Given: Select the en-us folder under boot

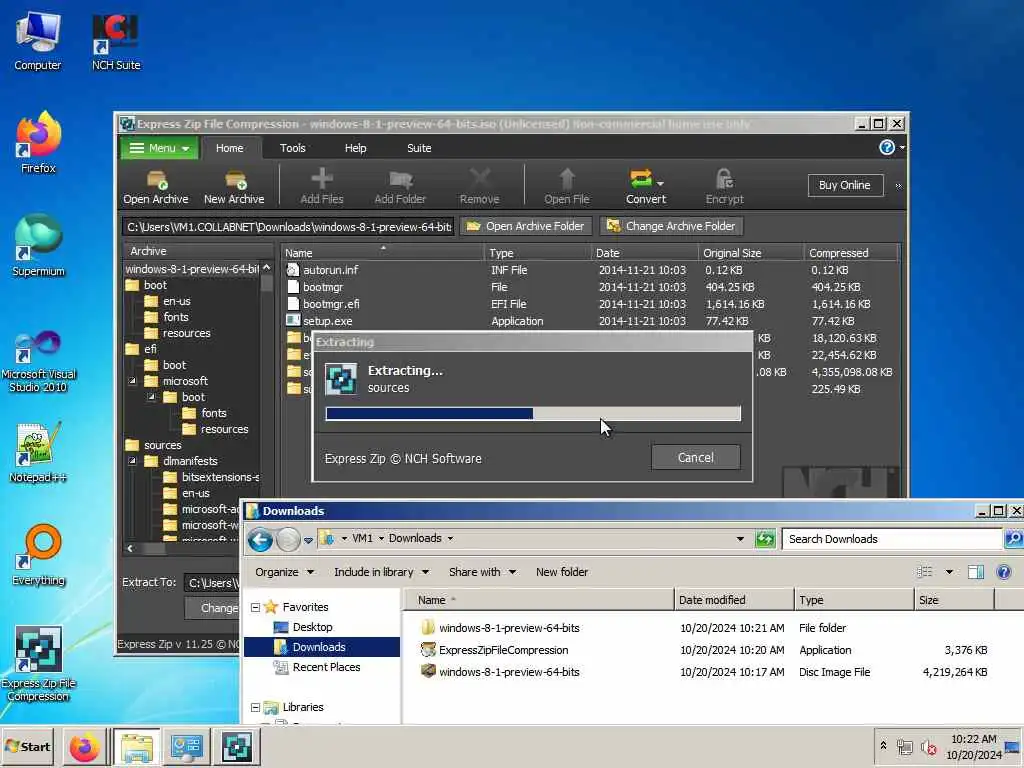Looking at the screenshot, I should [x=176, y=301].
